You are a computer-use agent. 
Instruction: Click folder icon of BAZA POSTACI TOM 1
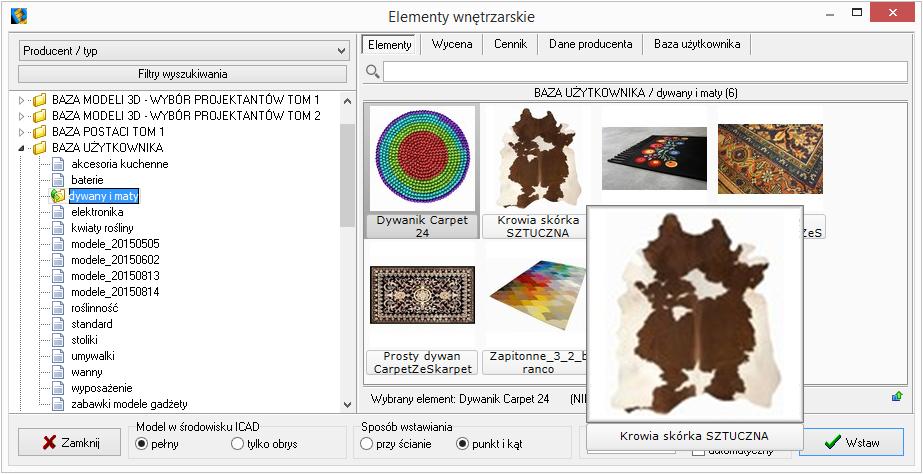tap(39, 131)
